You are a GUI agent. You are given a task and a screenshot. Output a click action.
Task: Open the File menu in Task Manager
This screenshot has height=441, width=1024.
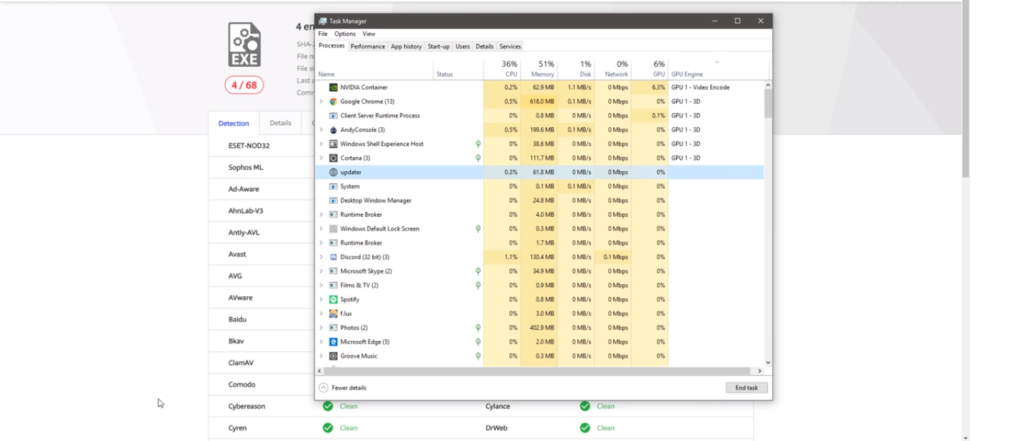click(323, 34)
